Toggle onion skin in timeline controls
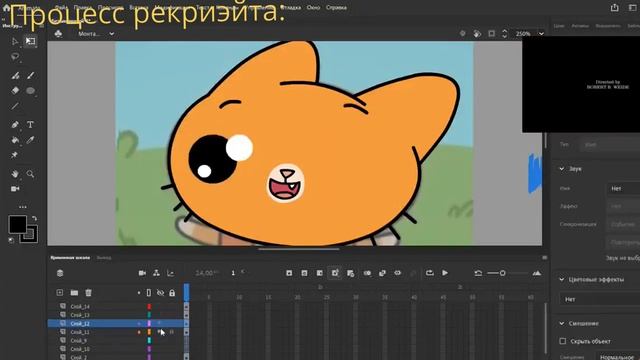Screen dimensions: 640x360 tap(367, 273)
